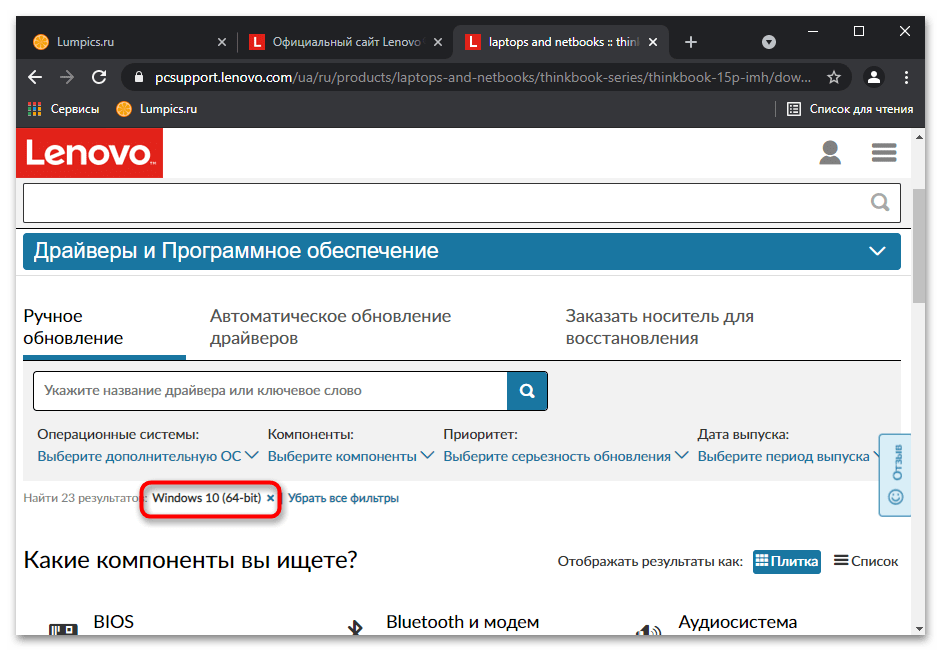
Task: Expand Выберите компоненты dropdown
Action: pos(350,456)
